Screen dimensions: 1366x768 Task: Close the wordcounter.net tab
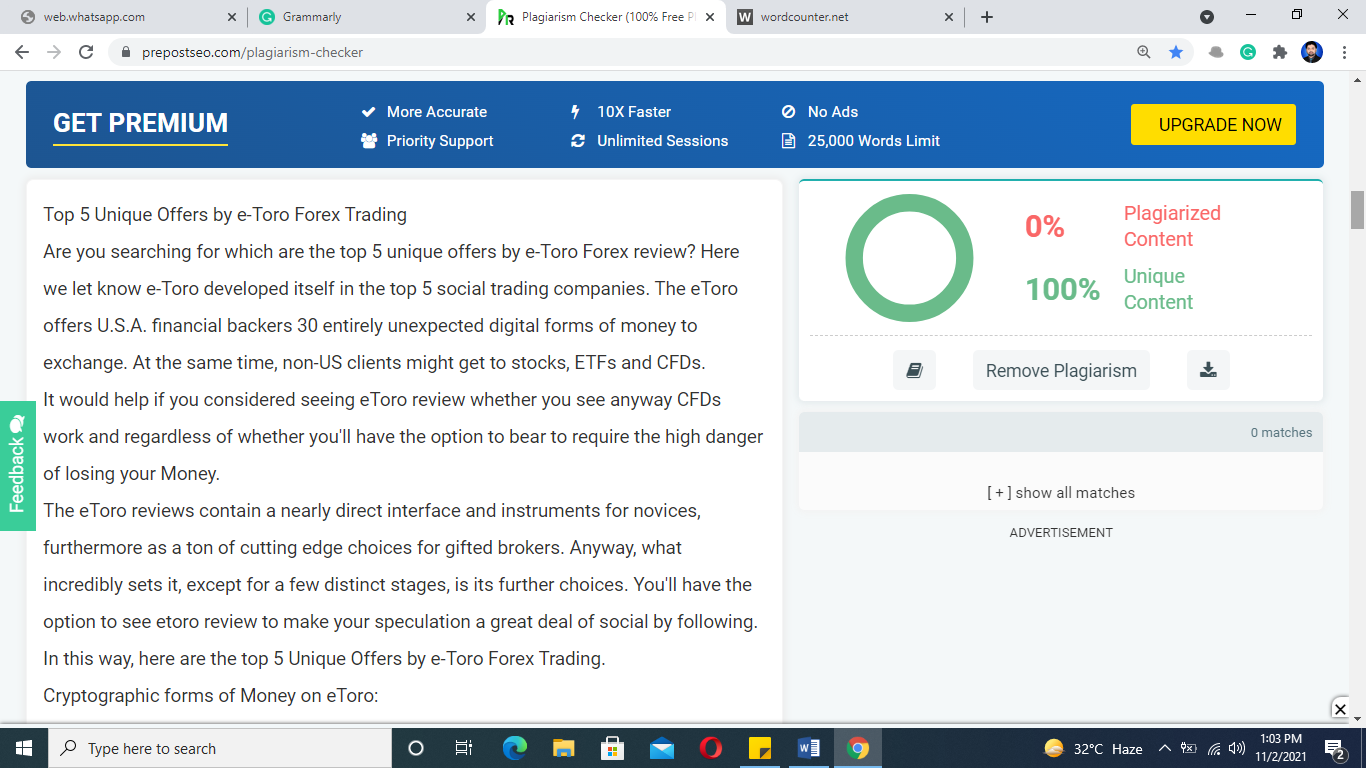click(x=949, y=17)
